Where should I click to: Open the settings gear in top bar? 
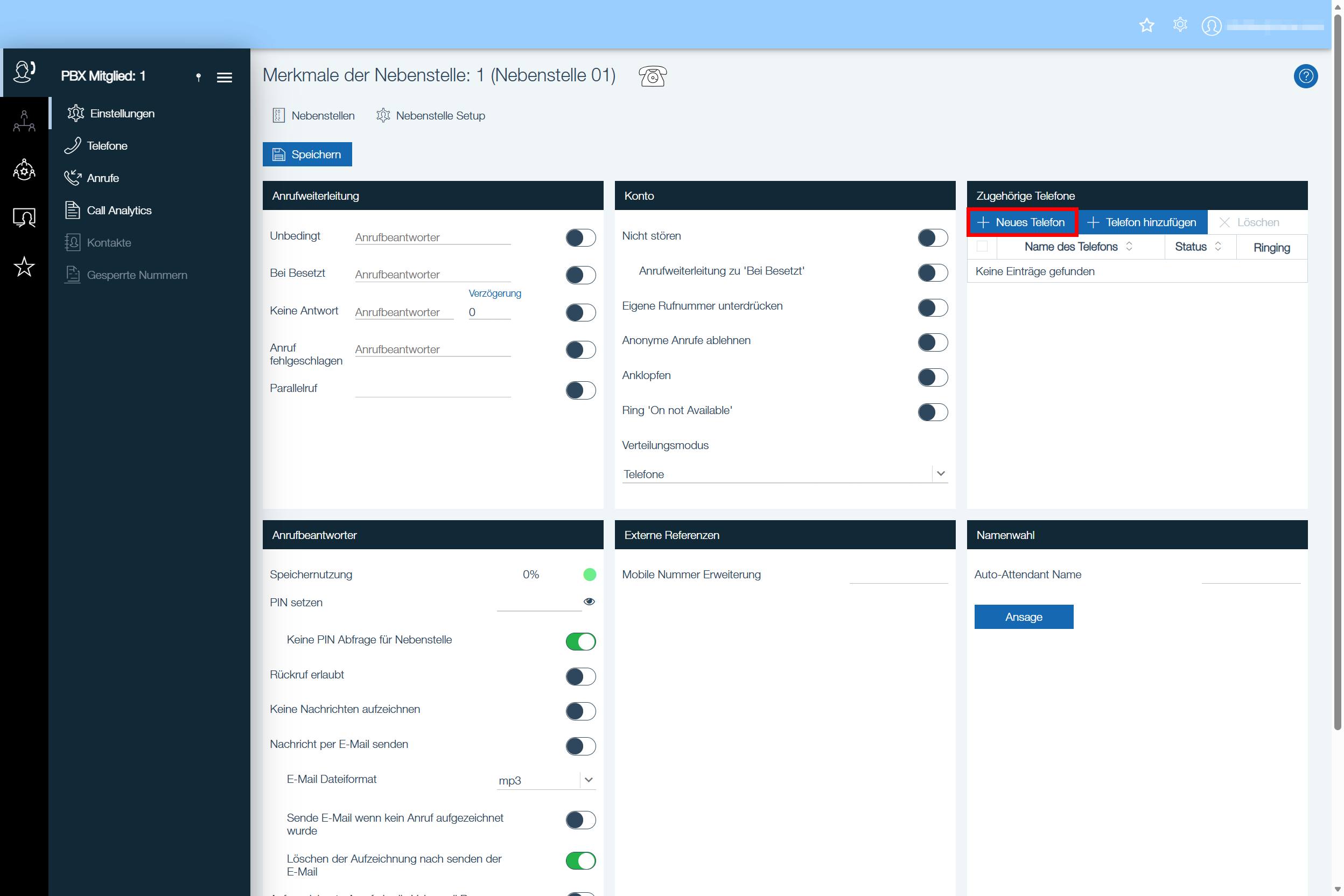click(1179, 25)
